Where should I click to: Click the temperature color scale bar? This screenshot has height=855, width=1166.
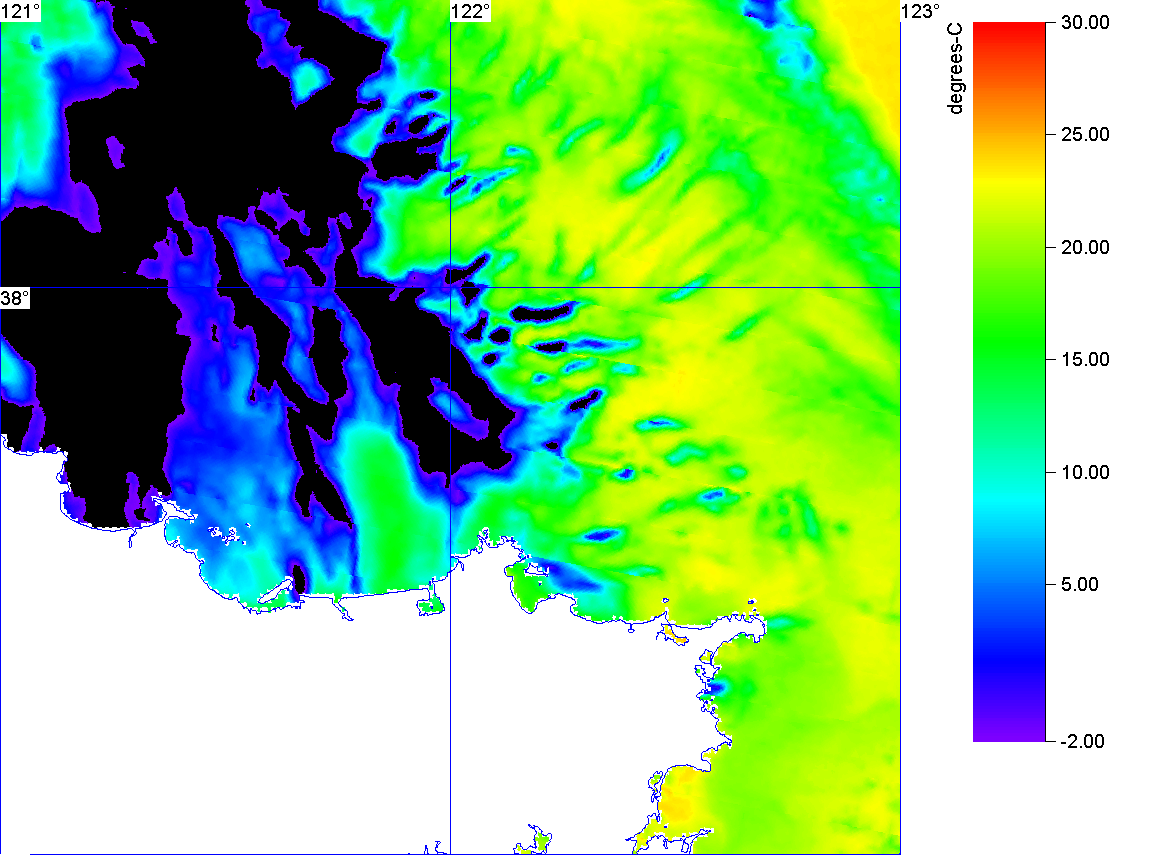click(x=1009, y=381)
